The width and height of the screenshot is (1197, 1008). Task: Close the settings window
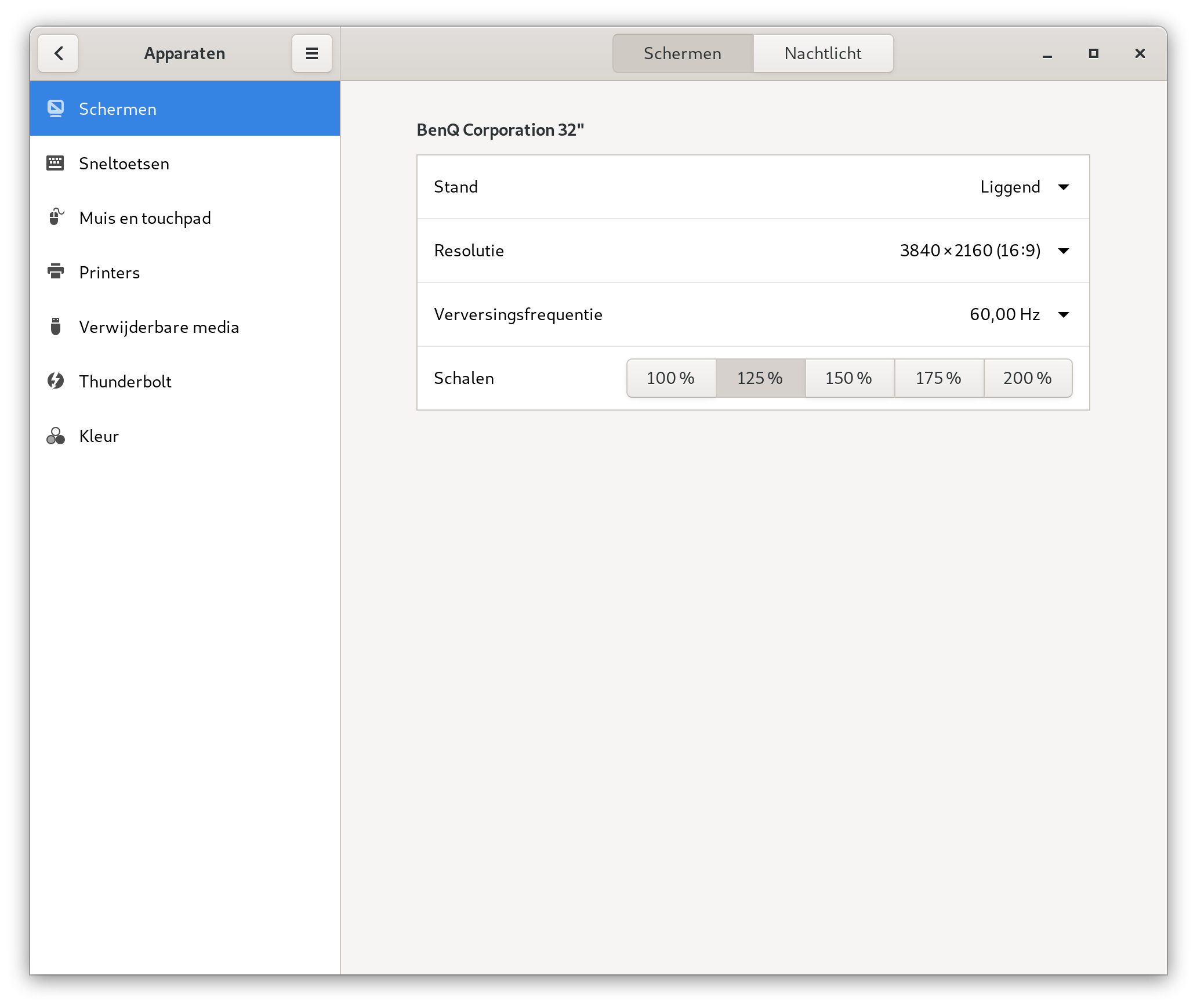(1140, 54)
